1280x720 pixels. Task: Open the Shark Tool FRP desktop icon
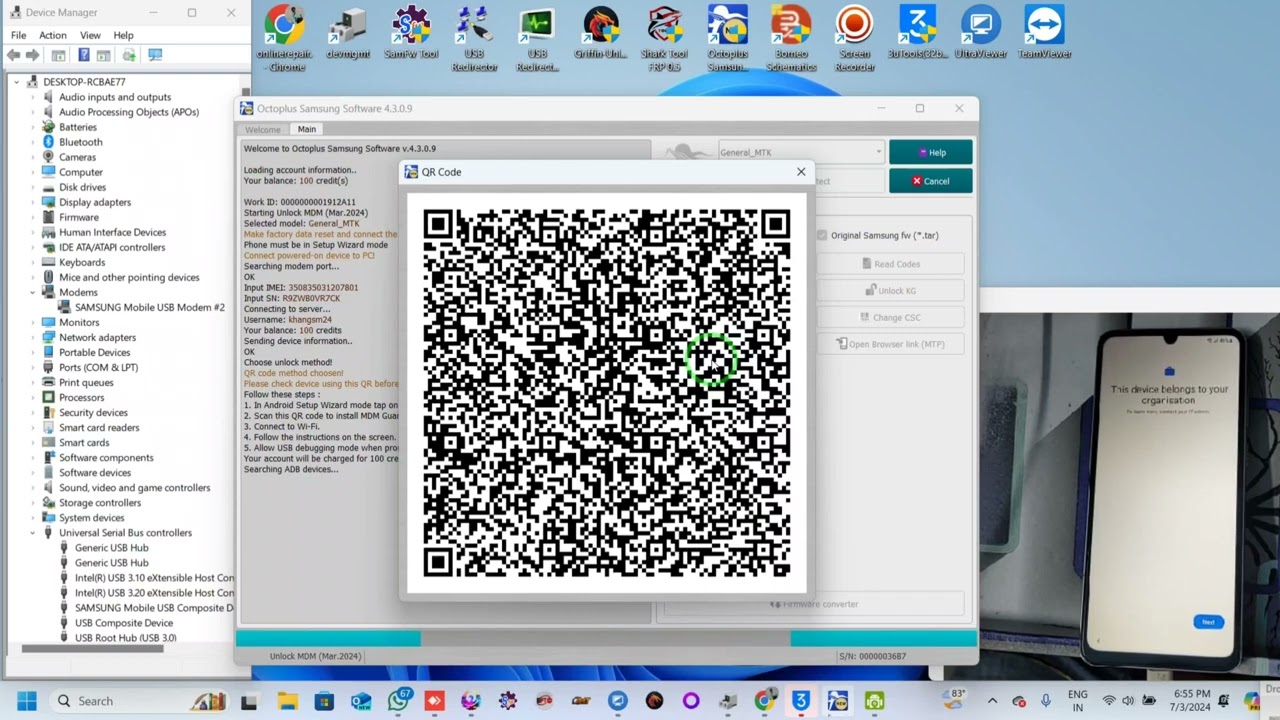(x=664, y=39)
